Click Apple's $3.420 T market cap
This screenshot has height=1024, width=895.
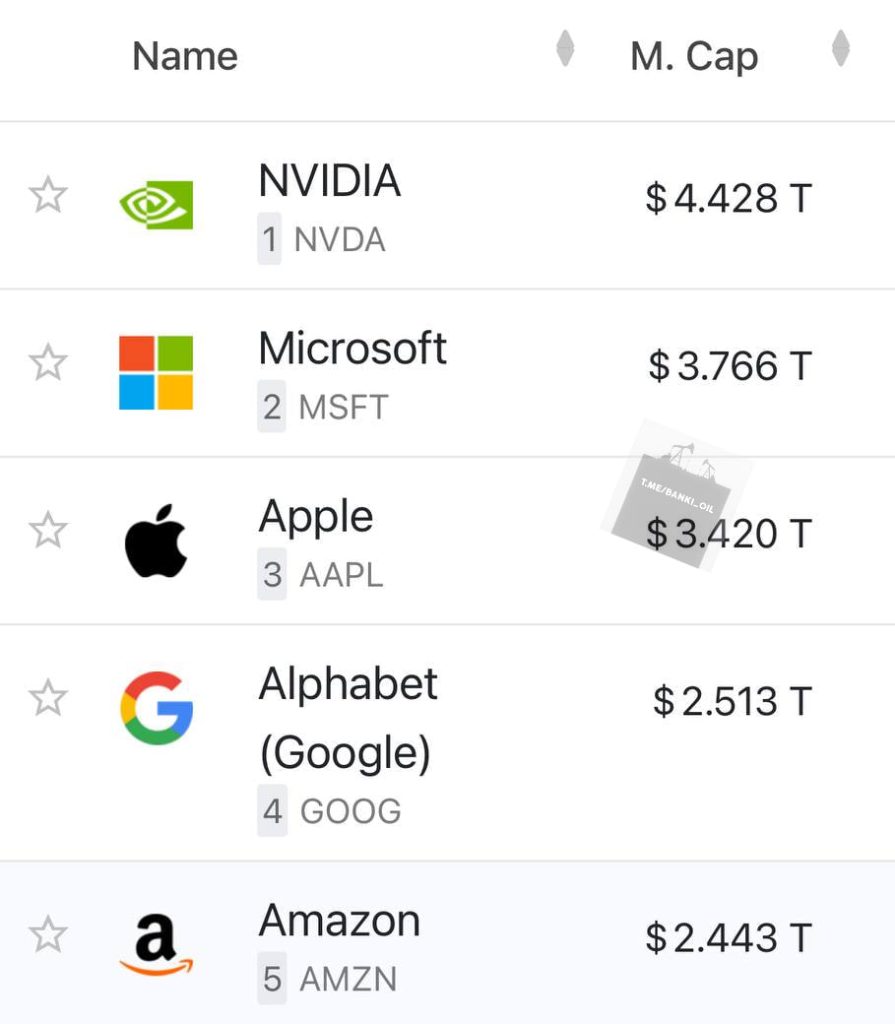pos(728,534)
